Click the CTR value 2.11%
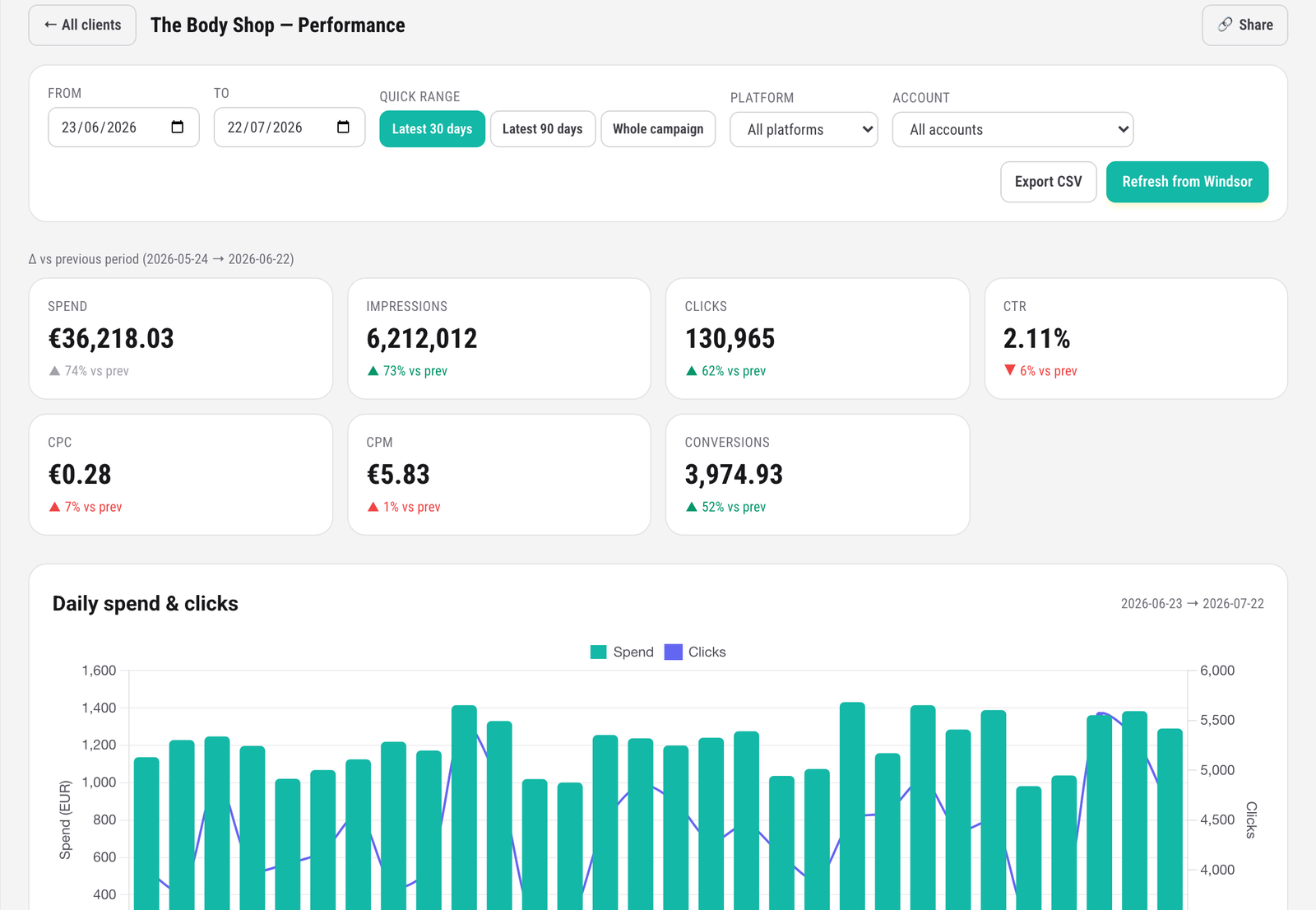This screenshot has width=1316, height=910. tap(1036, 339)
